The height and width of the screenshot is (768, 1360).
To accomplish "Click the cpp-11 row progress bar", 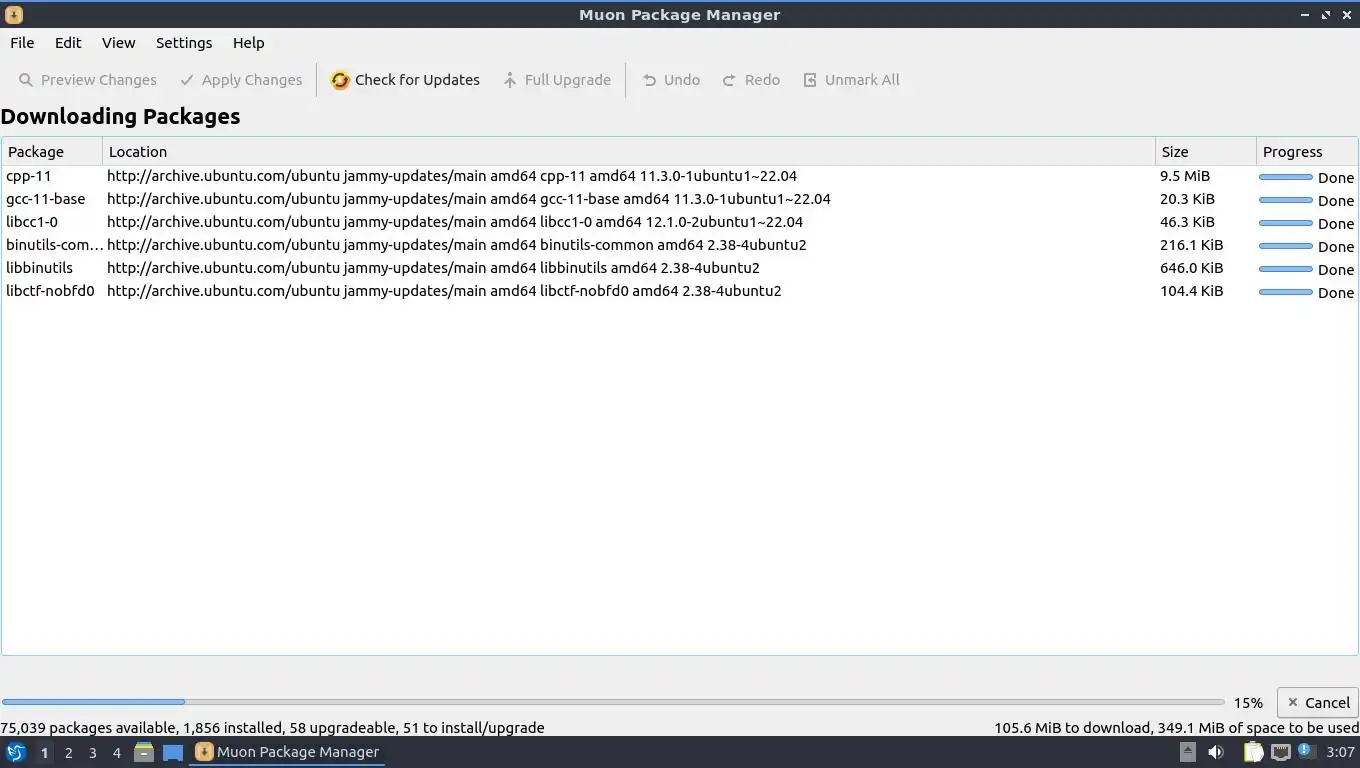I will (x=1286, y=177).
